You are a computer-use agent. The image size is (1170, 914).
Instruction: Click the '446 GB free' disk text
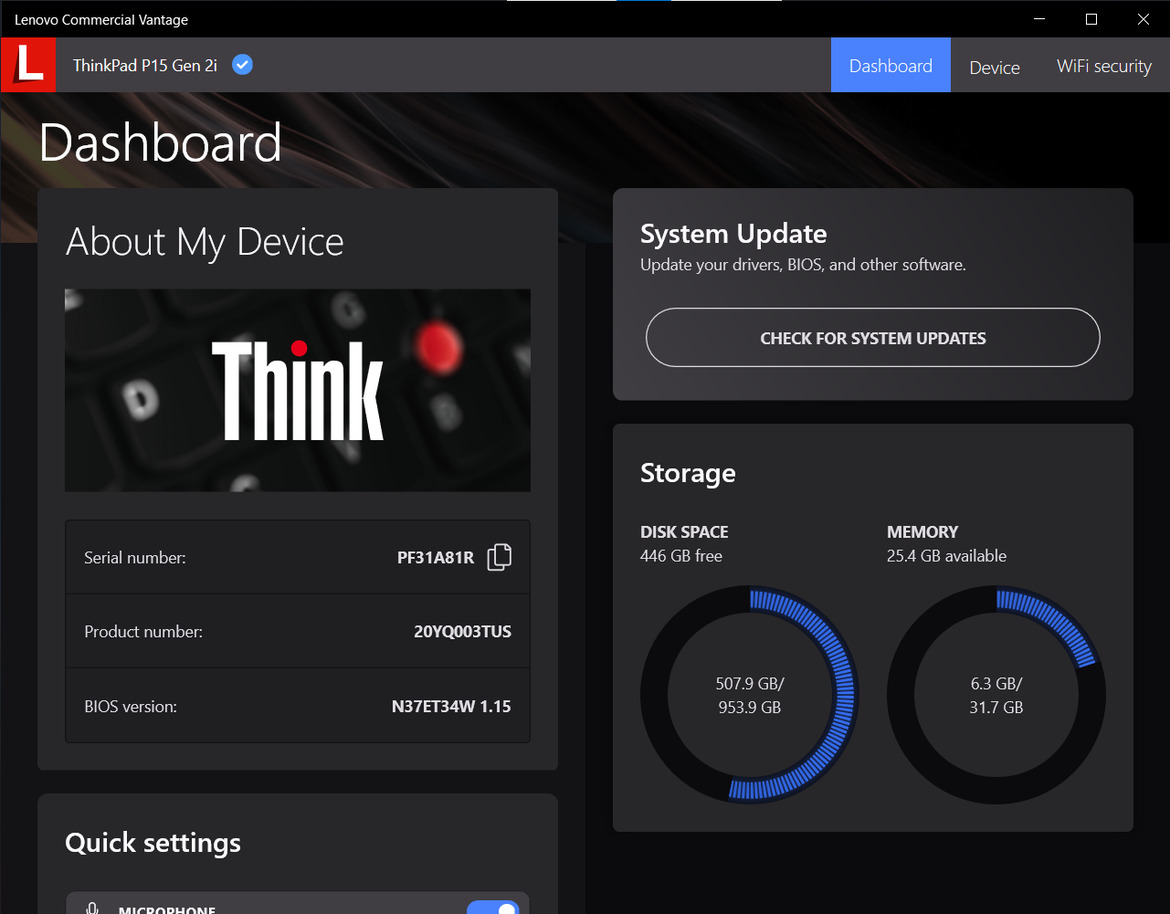click(681, 556)
